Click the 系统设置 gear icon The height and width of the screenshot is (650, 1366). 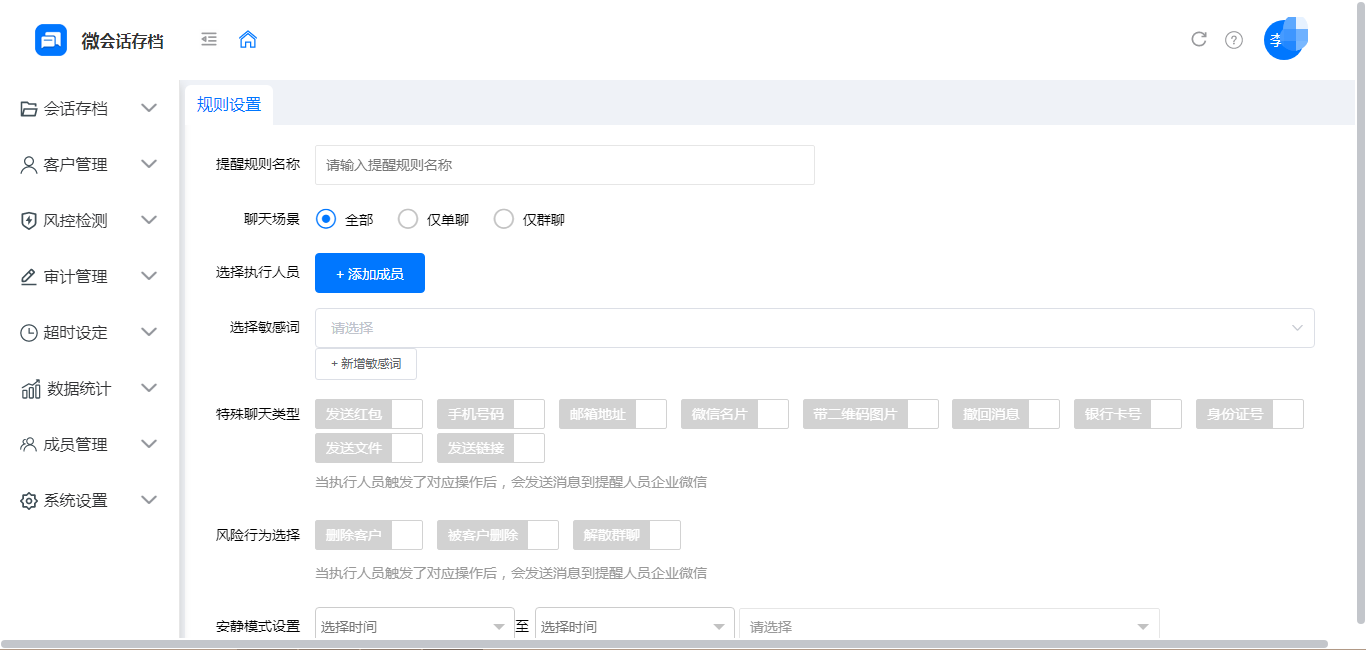(x=27, y=500)
